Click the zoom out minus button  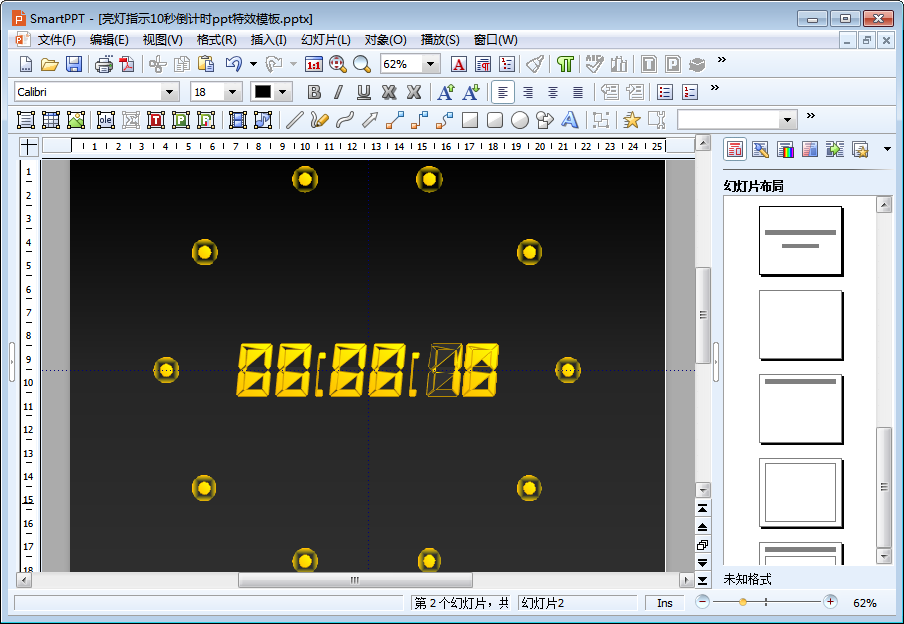click(702, 602)
